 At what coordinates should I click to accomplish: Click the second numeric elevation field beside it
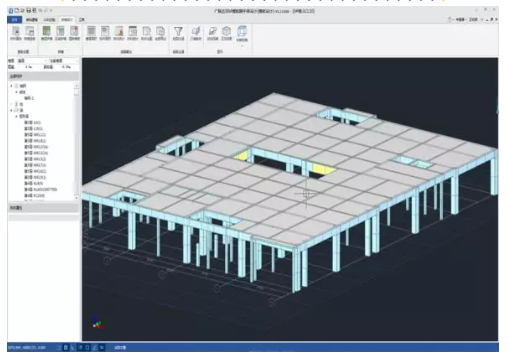66,67
